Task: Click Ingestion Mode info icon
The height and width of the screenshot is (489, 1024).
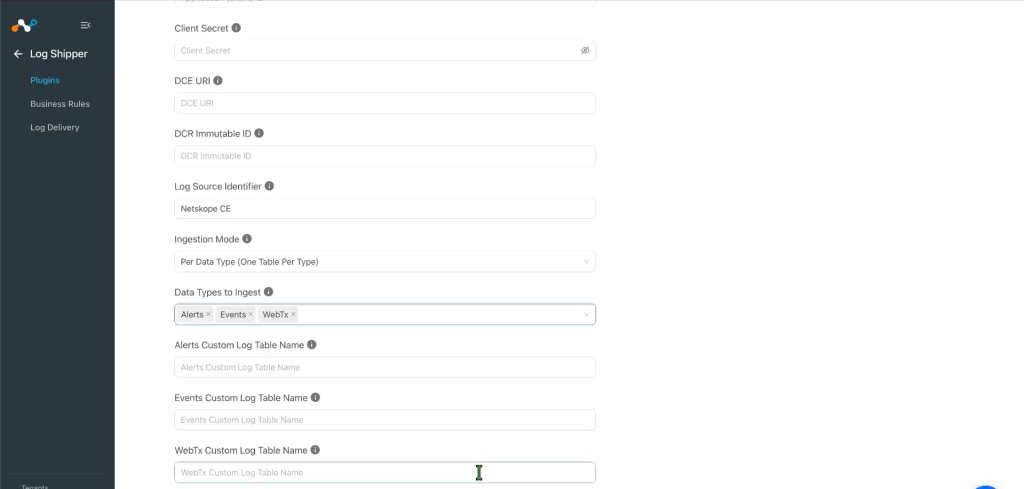Action: [247, 239]
